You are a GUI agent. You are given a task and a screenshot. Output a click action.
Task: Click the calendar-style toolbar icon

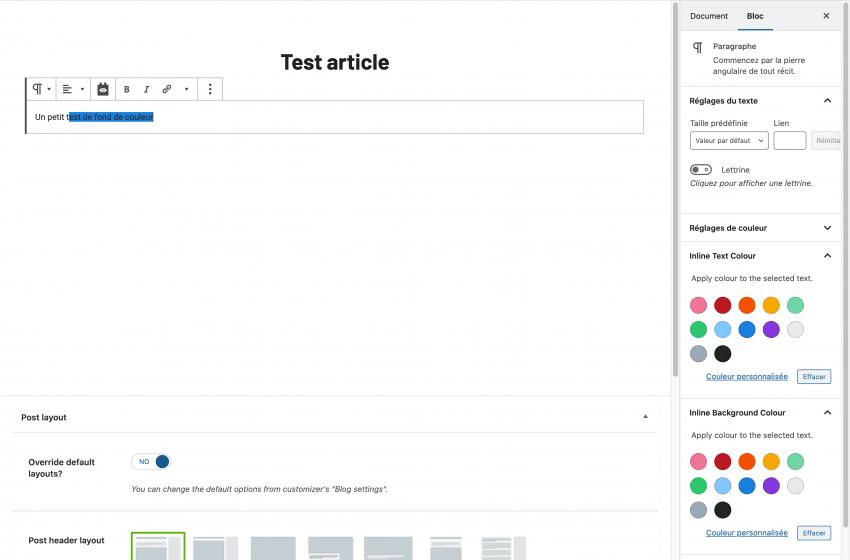point(103,89)
